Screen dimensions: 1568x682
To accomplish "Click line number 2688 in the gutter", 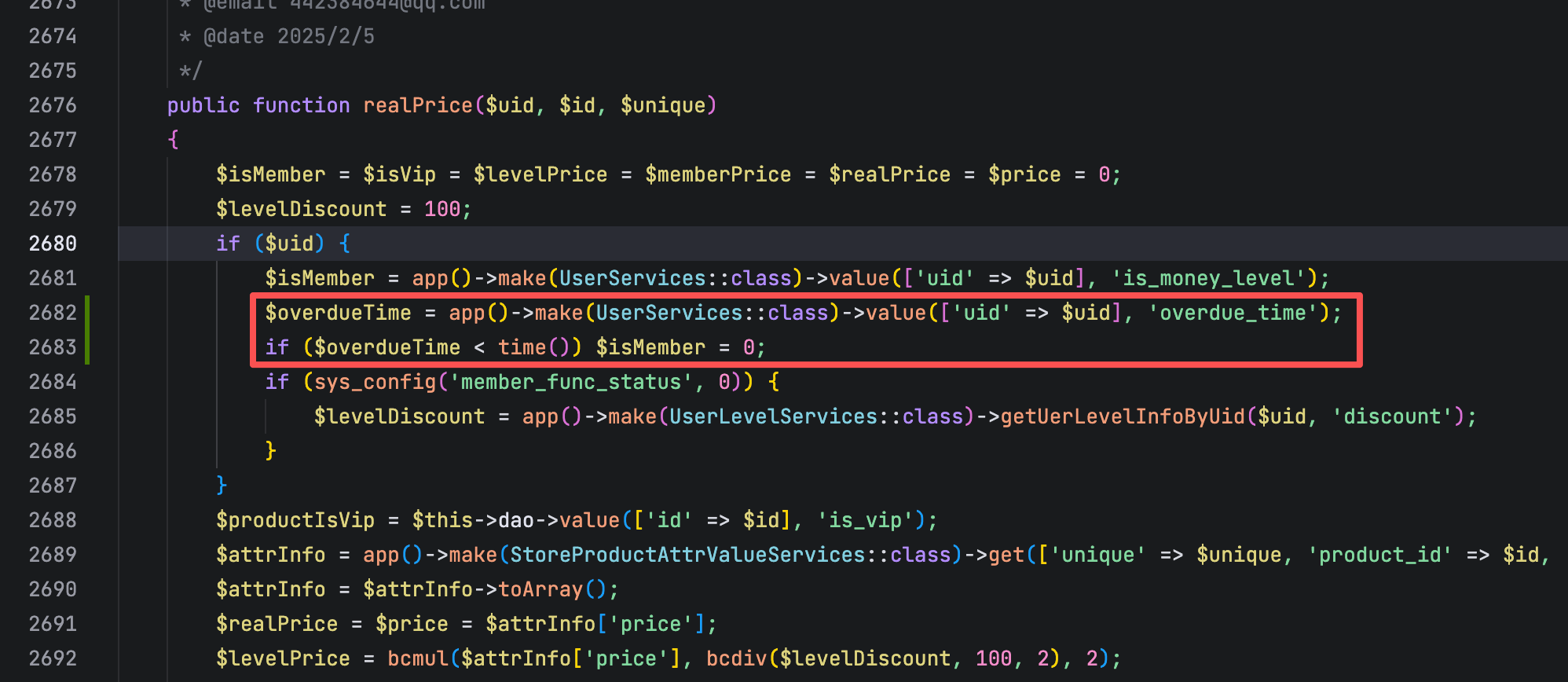I will (53, 520).
